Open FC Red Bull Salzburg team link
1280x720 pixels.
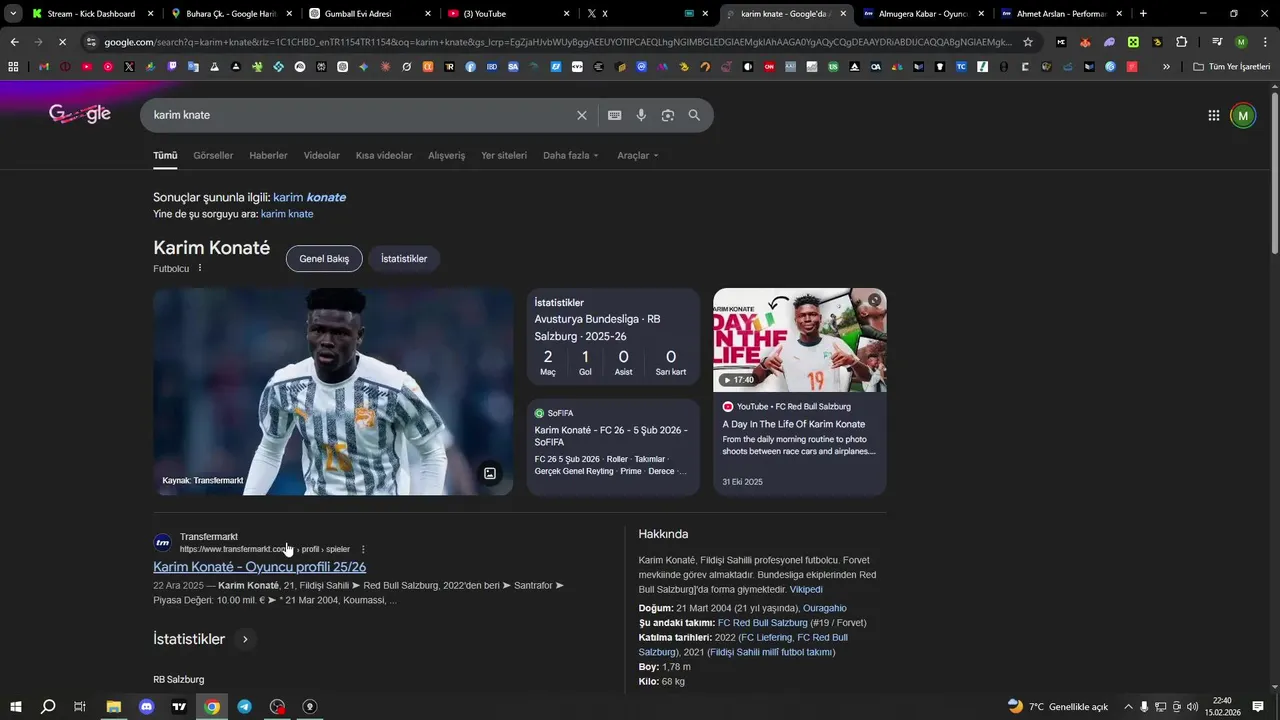click(x=762, y=623)
